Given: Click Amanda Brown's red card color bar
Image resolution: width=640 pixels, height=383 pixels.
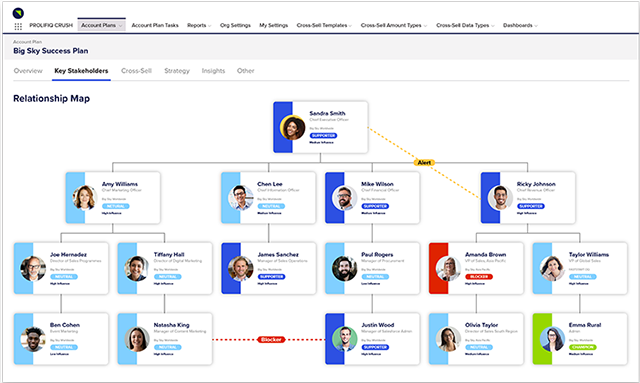Looking at the screenshot, I should [439, 268].
